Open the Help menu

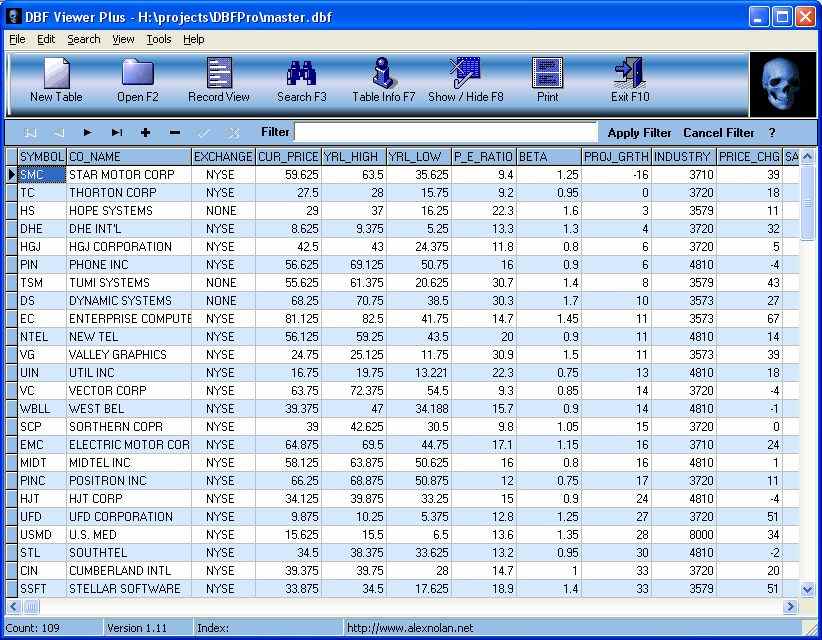(x=194, y=39)
